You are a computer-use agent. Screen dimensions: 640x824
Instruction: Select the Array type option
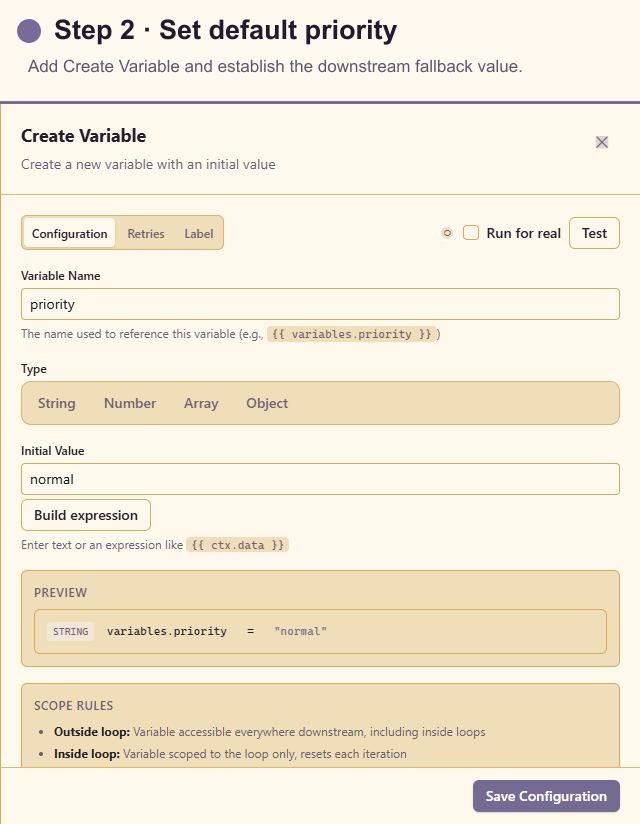click(x=201, y=403)
